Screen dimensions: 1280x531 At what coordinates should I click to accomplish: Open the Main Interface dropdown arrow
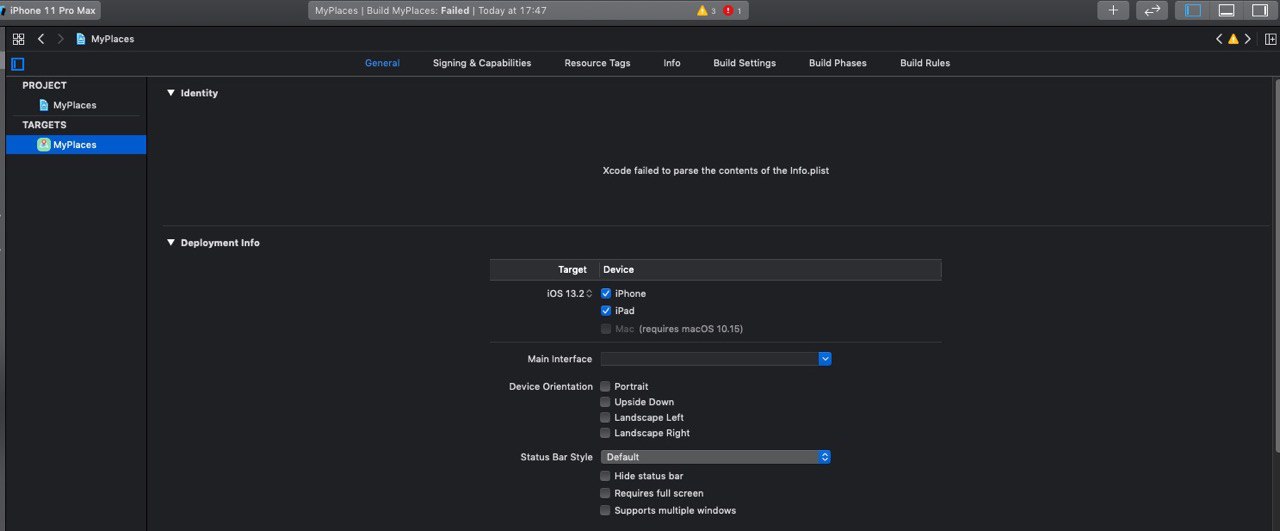825,358
